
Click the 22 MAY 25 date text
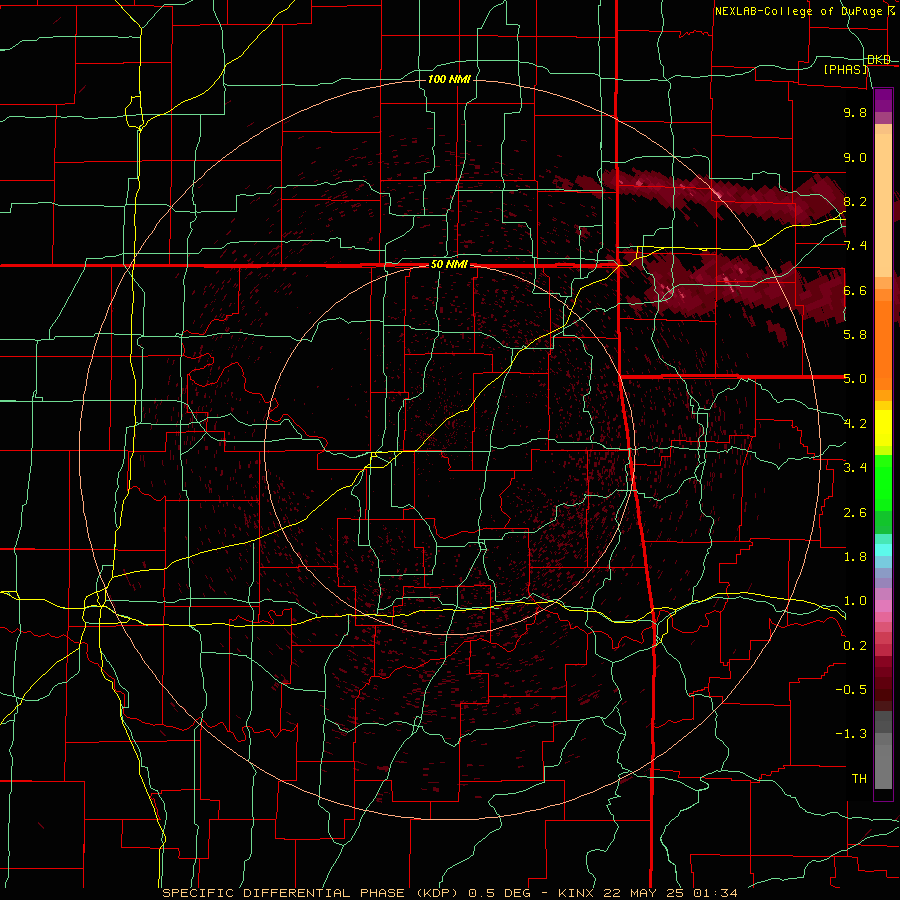click(x=641, y=893)
